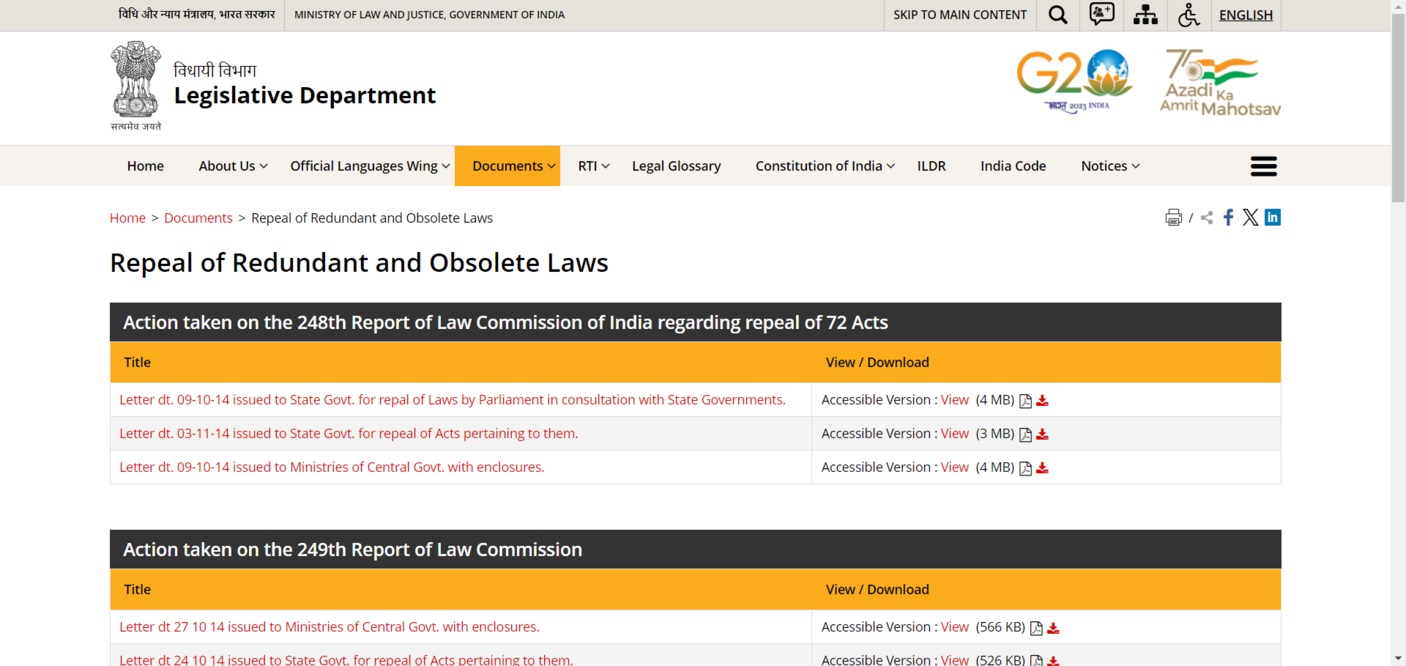Go to Legal Glossary menu item
Screen dimensions: 1406x666
[676, 166]
